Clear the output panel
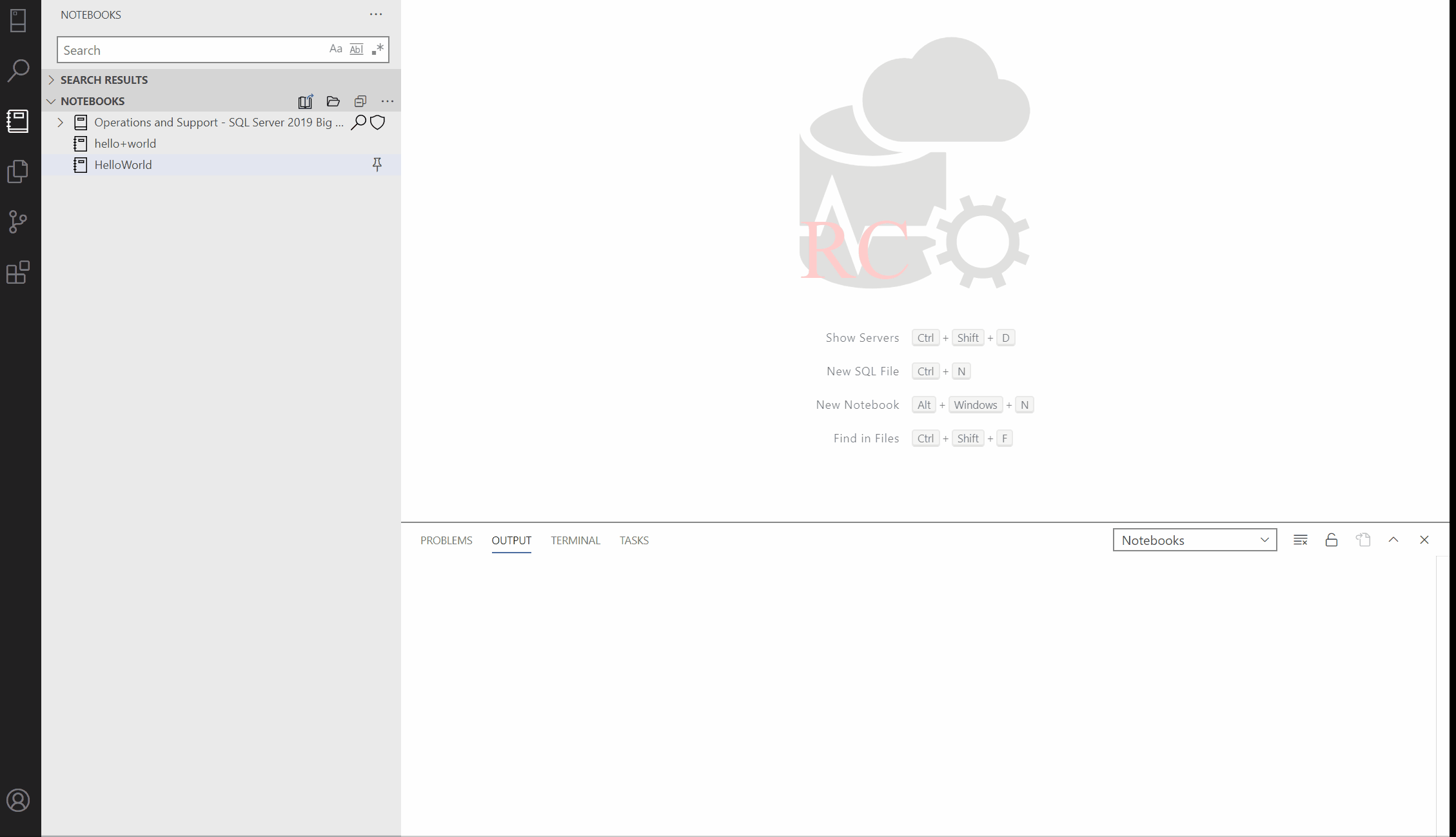Viewport: 1456px width, 837px height. pos(1301,540)
